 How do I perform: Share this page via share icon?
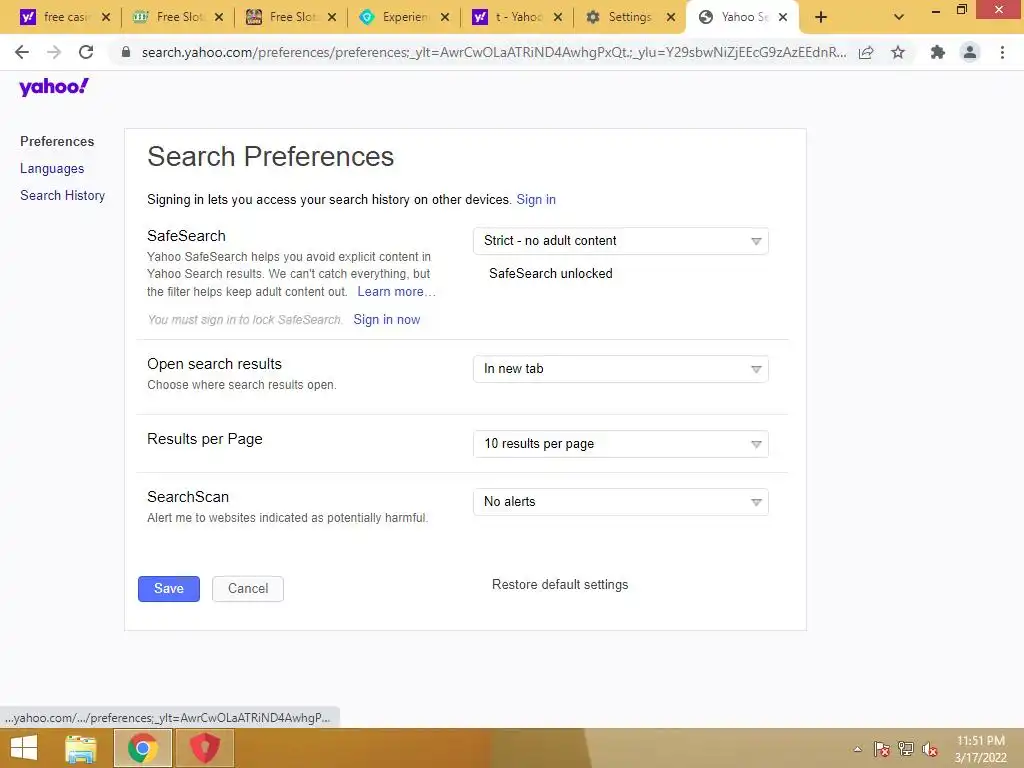click(x=866, y=52)
